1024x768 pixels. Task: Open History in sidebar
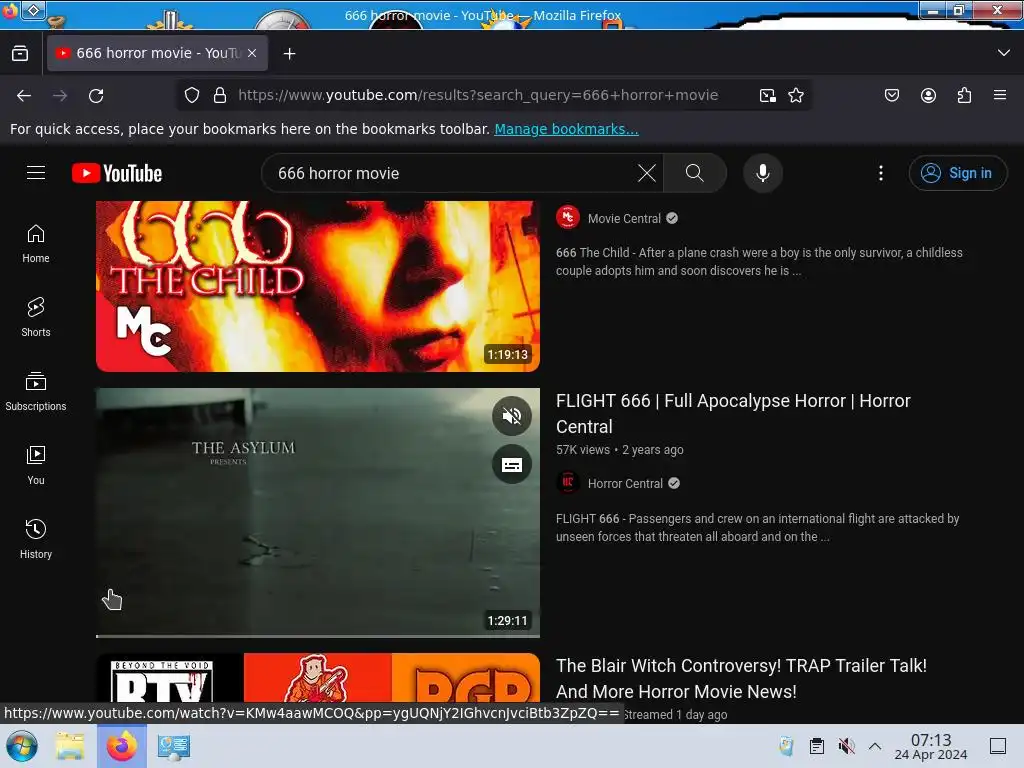[x=36, y=539]
